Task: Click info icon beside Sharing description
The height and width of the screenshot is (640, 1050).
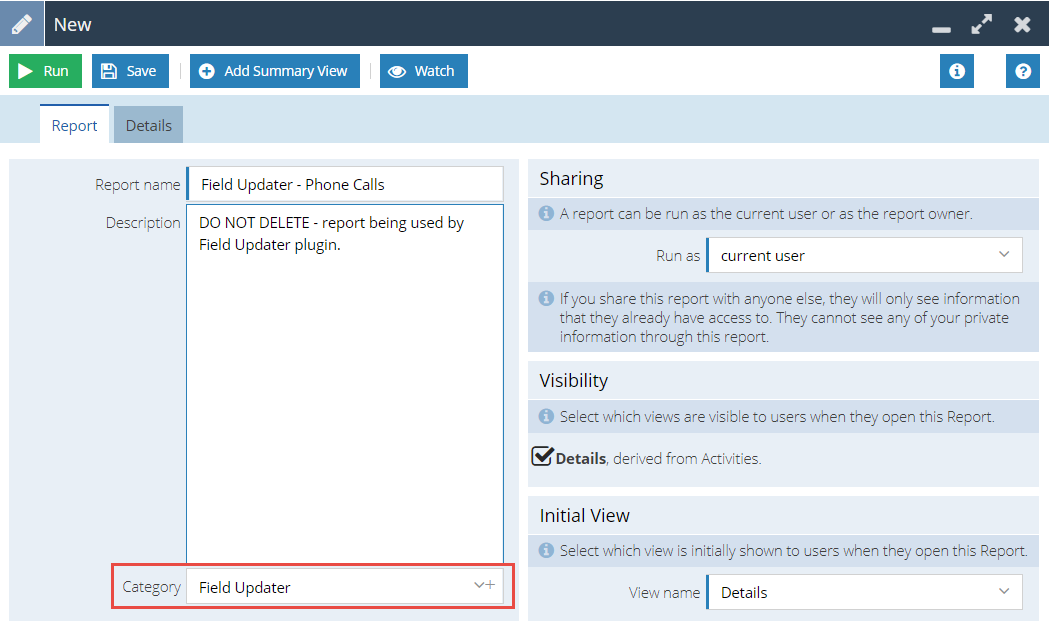Action: pos(546,213)
